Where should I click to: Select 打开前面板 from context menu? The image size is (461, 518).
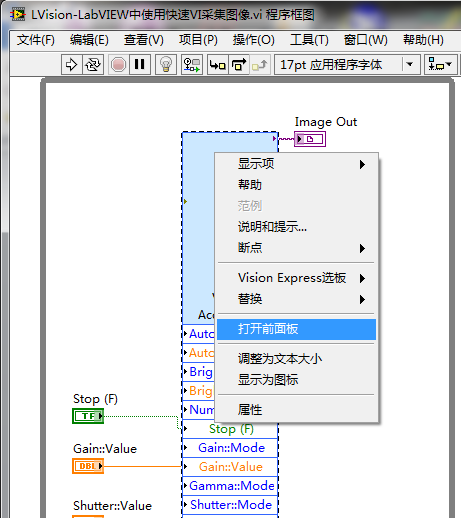pos(296,329)
